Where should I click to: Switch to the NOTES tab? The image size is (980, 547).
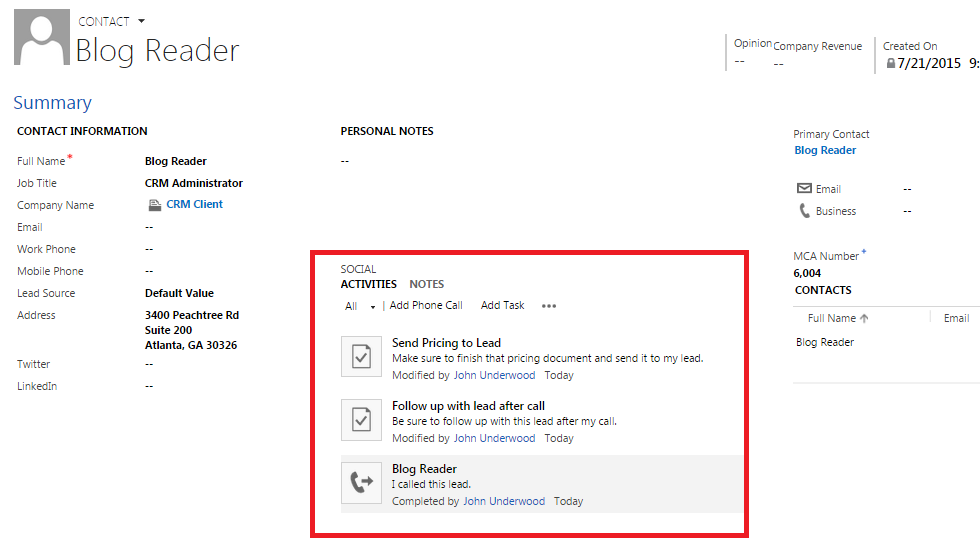point(426,284)
